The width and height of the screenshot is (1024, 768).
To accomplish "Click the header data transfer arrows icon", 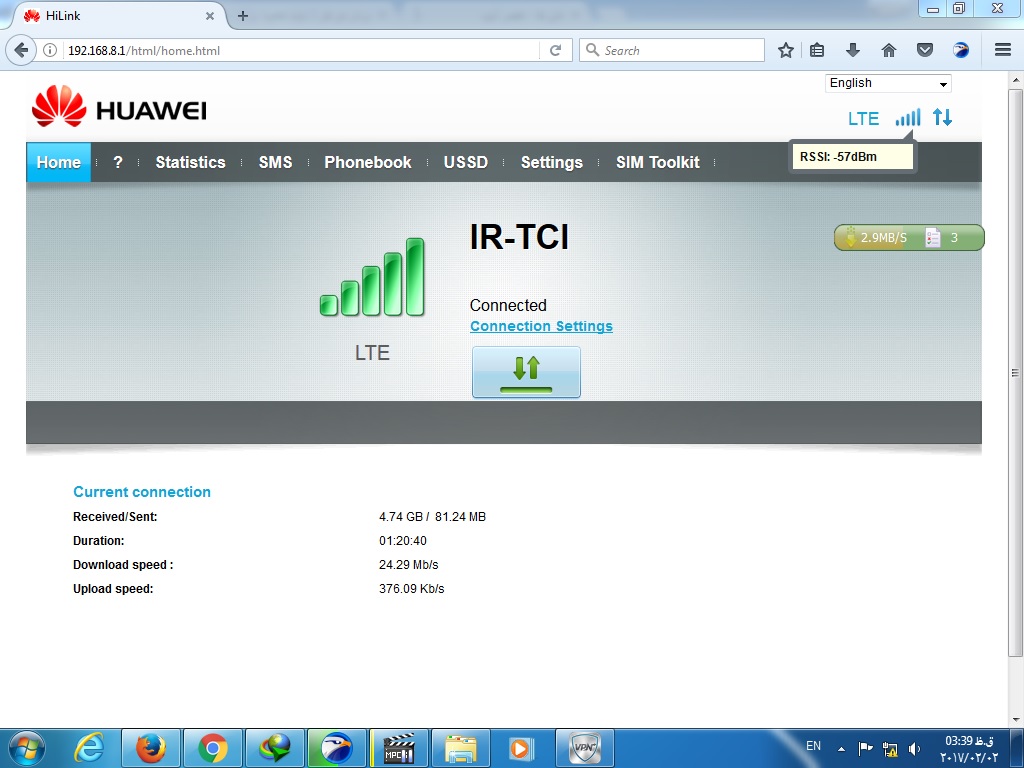I will [x=942, y=118].
